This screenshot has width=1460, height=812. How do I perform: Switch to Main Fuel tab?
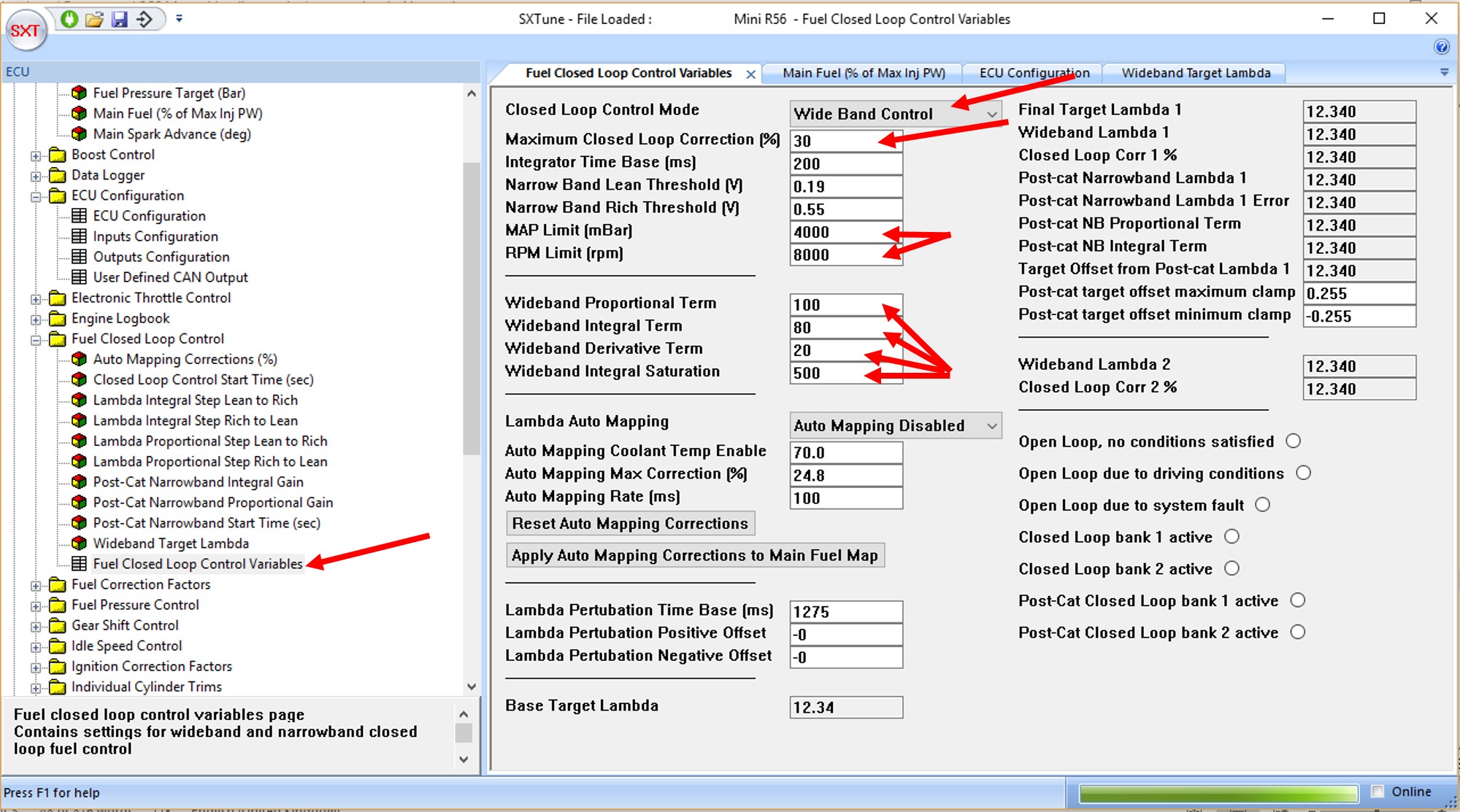(863, 73)
